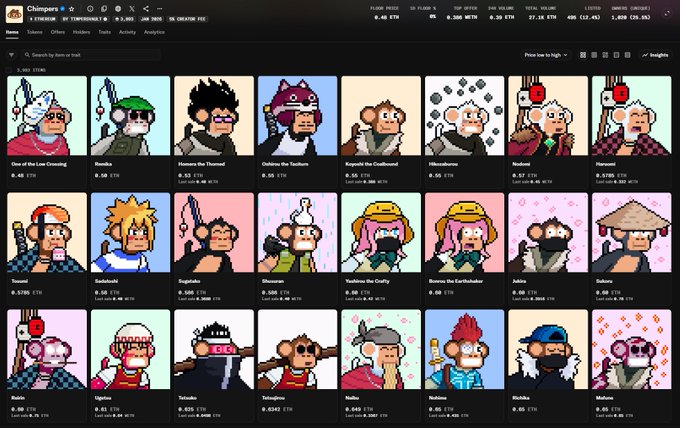Screen dimensions: 680x428
Task: Click the Tetsujirou 0.6342 ETH price
Action: pyautogui.click(x=277, y=409)
